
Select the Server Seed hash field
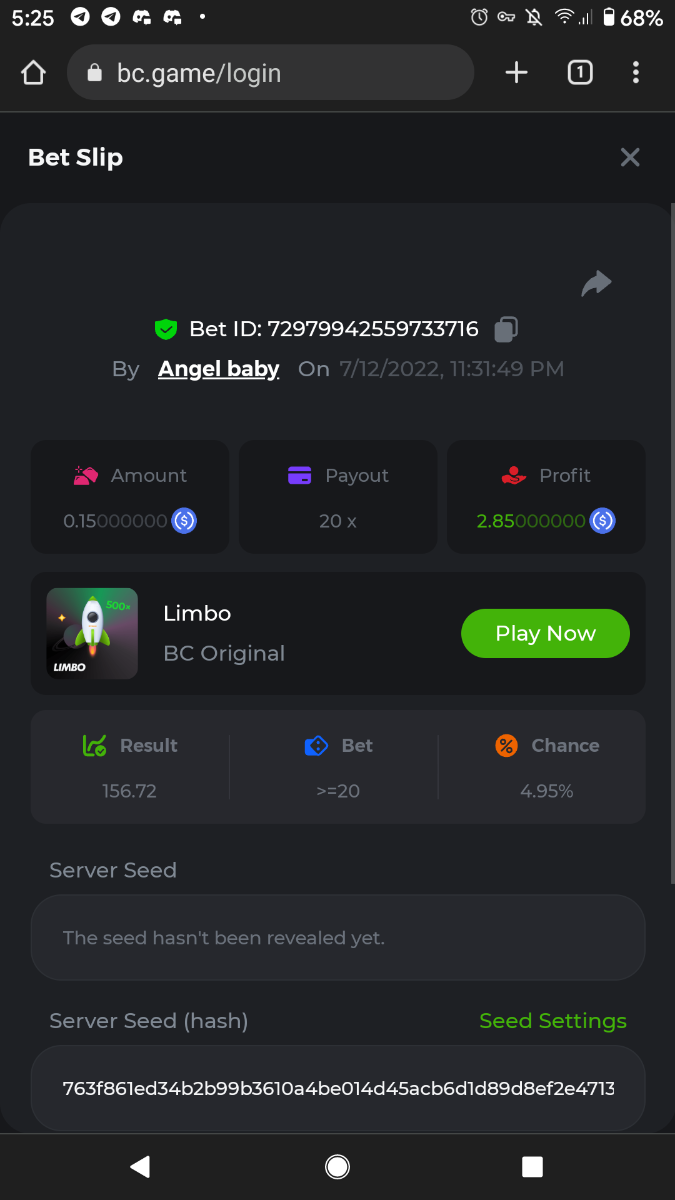(338, 1088)
